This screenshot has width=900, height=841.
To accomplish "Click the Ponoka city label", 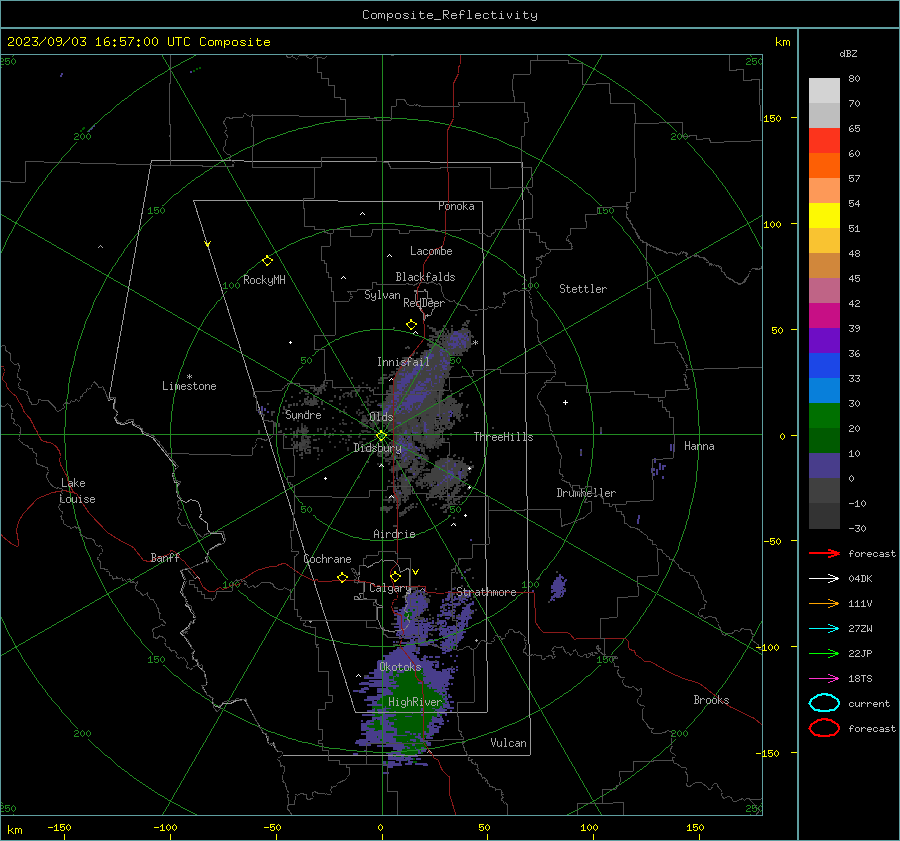I will pos(456,206).
